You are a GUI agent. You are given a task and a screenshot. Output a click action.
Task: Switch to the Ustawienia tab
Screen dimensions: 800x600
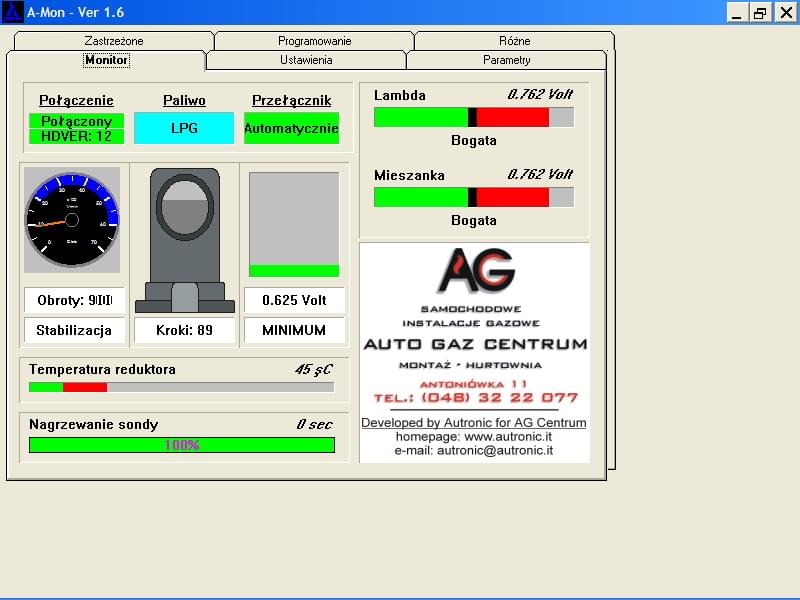(x=306, y=60)
